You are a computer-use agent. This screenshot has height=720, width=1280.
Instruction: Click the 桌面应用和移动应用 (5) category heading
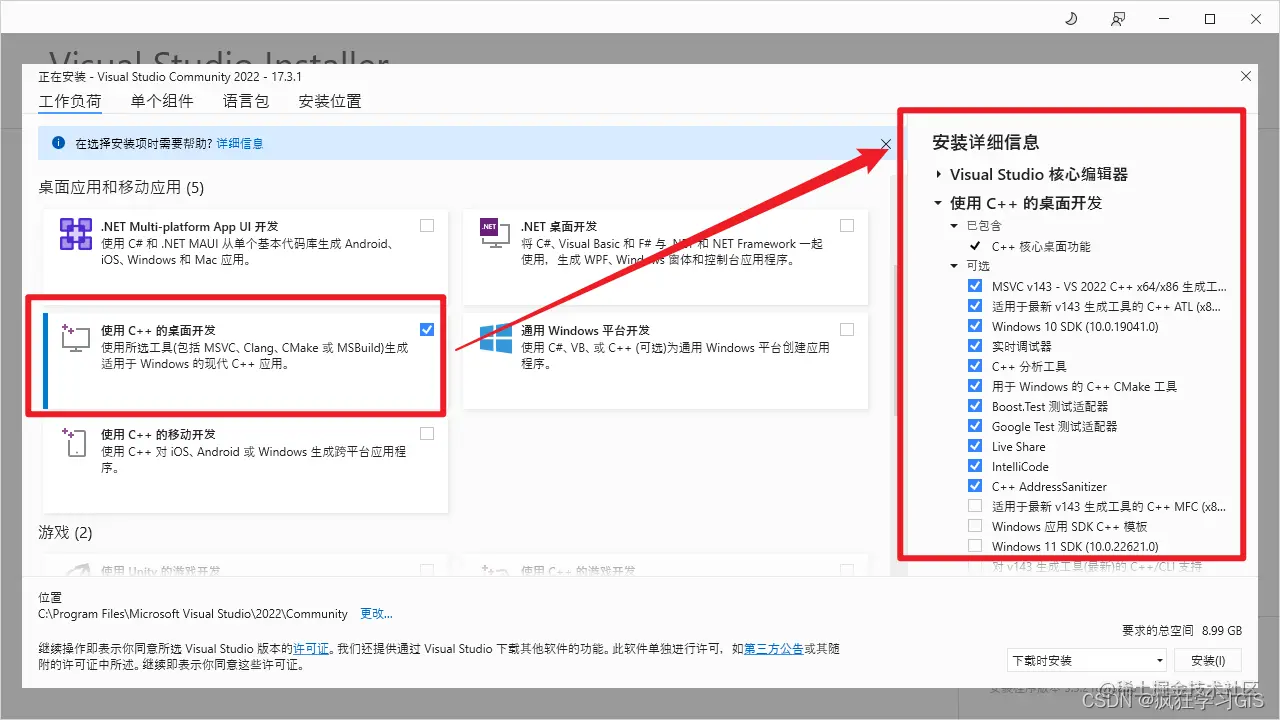[121, 187]
